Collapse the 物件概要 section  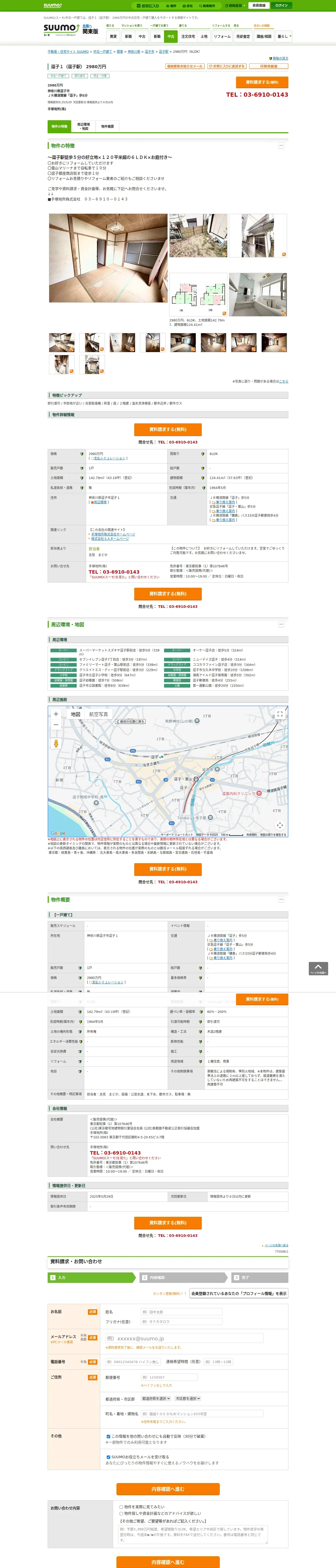(x=281, y=899)
